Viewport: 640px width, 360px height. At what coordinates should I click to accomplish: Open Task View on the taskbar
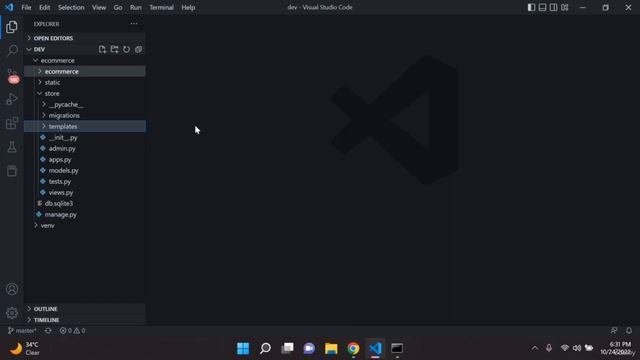pyautogui.click(x=287, y=349)
